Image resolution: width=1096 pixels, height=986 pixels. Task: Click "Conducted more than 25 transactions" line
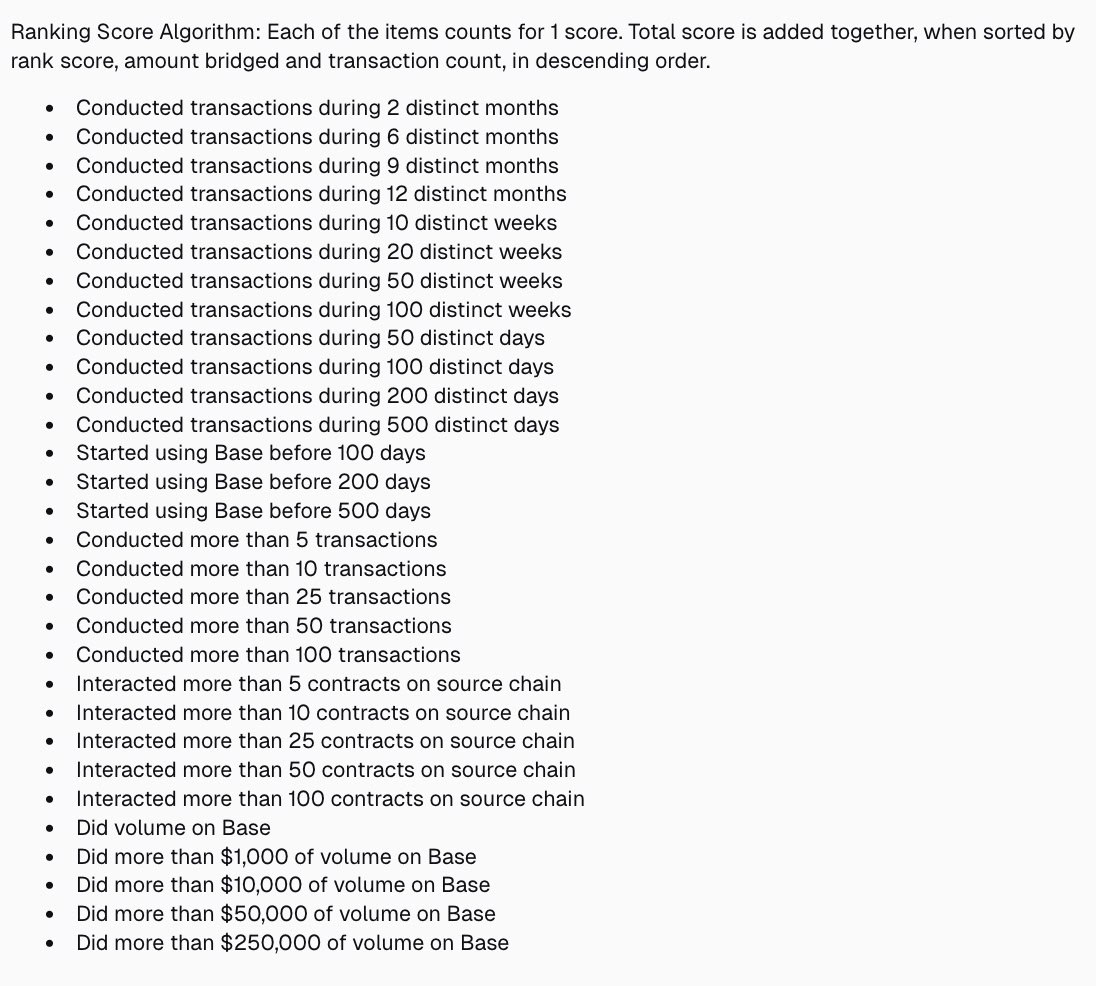click(263, 597)
